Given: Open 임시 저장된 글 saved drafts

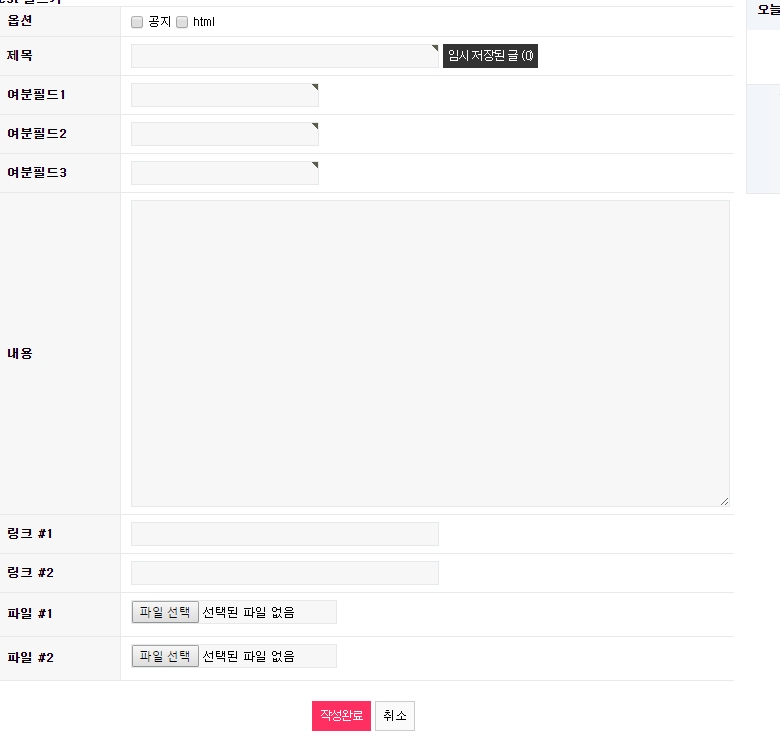Looking at the screenshot, I should click(x=490, y=56).
